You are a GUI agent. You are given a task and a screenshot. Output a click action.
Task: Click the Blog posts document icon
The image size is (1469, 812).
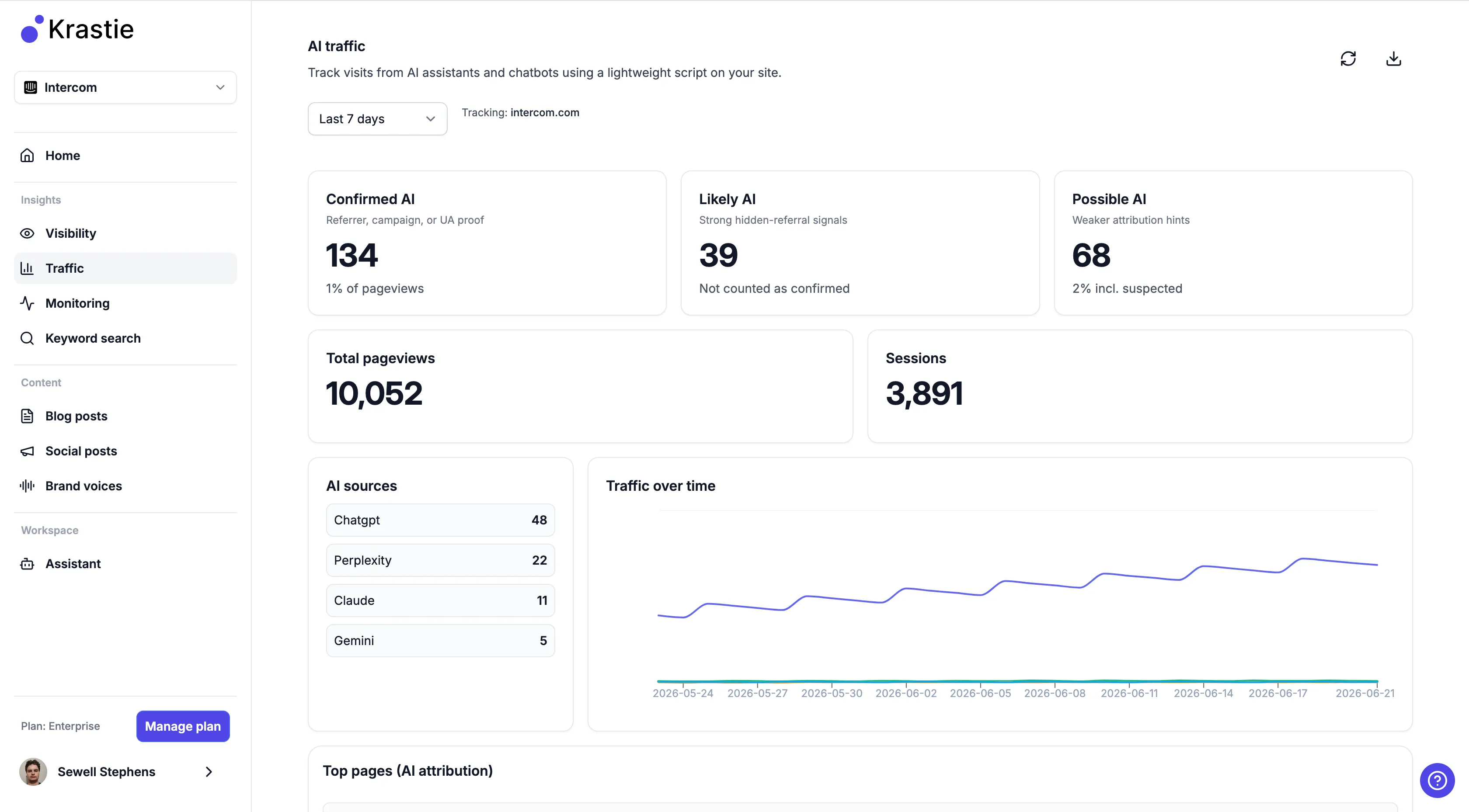point(27,416)
